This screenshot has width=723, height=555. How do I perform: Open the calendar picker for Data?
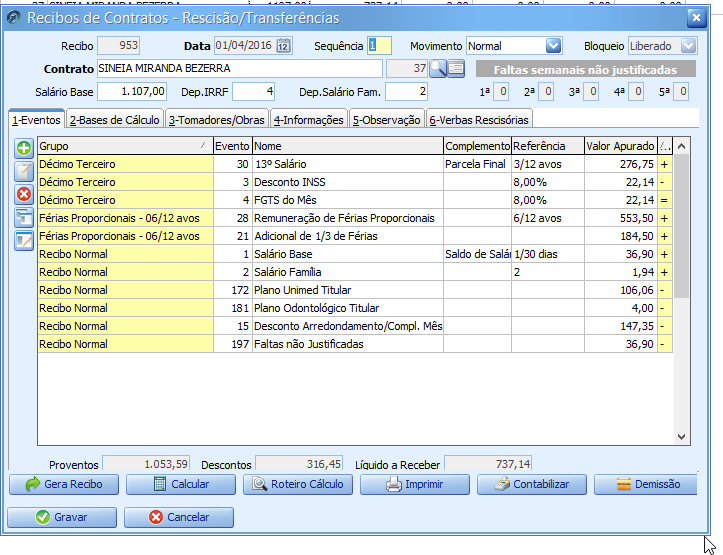283,46
